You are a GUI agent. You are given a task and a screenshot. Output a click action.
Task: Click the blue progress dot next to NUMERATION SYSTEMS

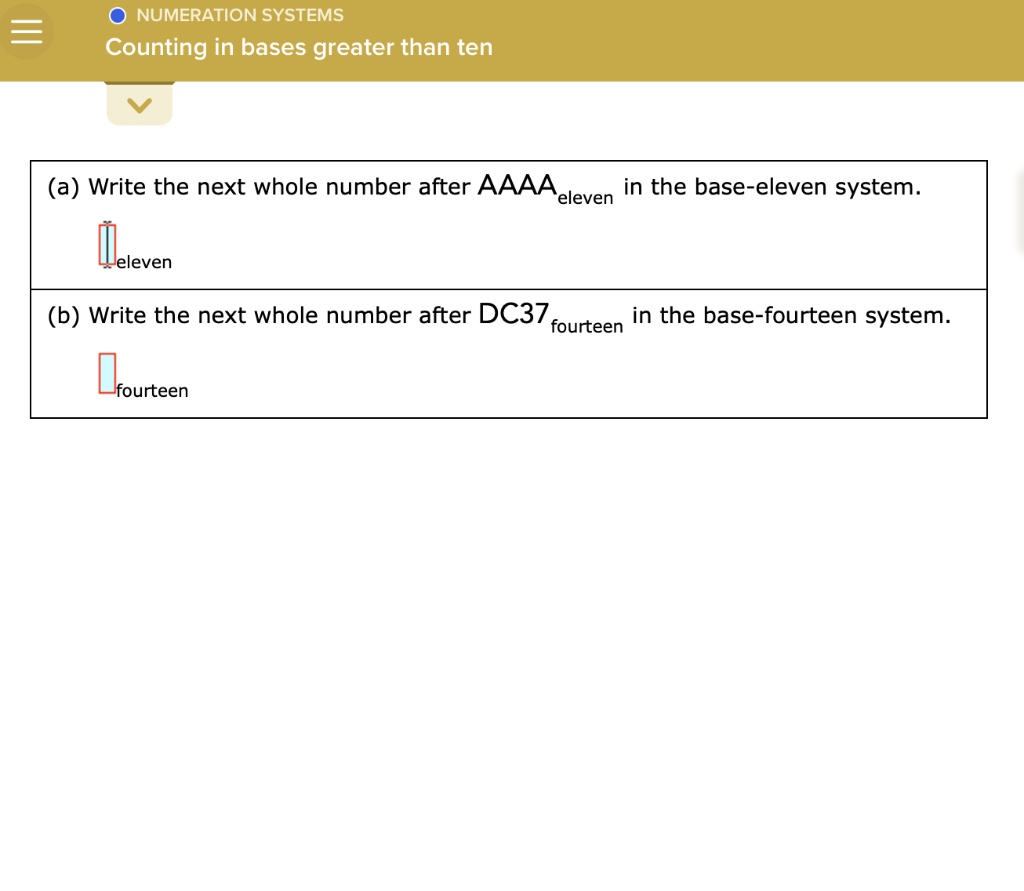[117, 15]
